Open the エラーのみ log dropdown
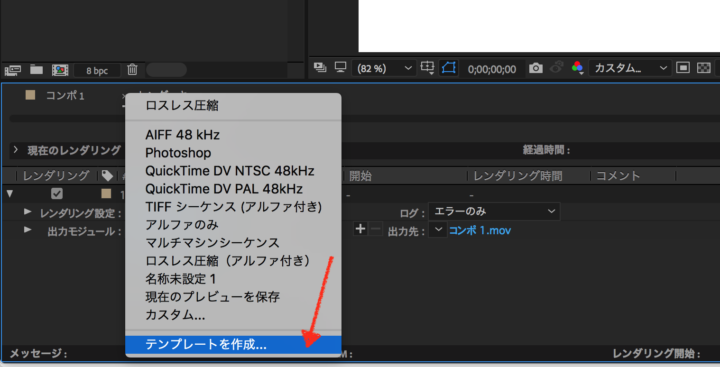 point(494,211)
